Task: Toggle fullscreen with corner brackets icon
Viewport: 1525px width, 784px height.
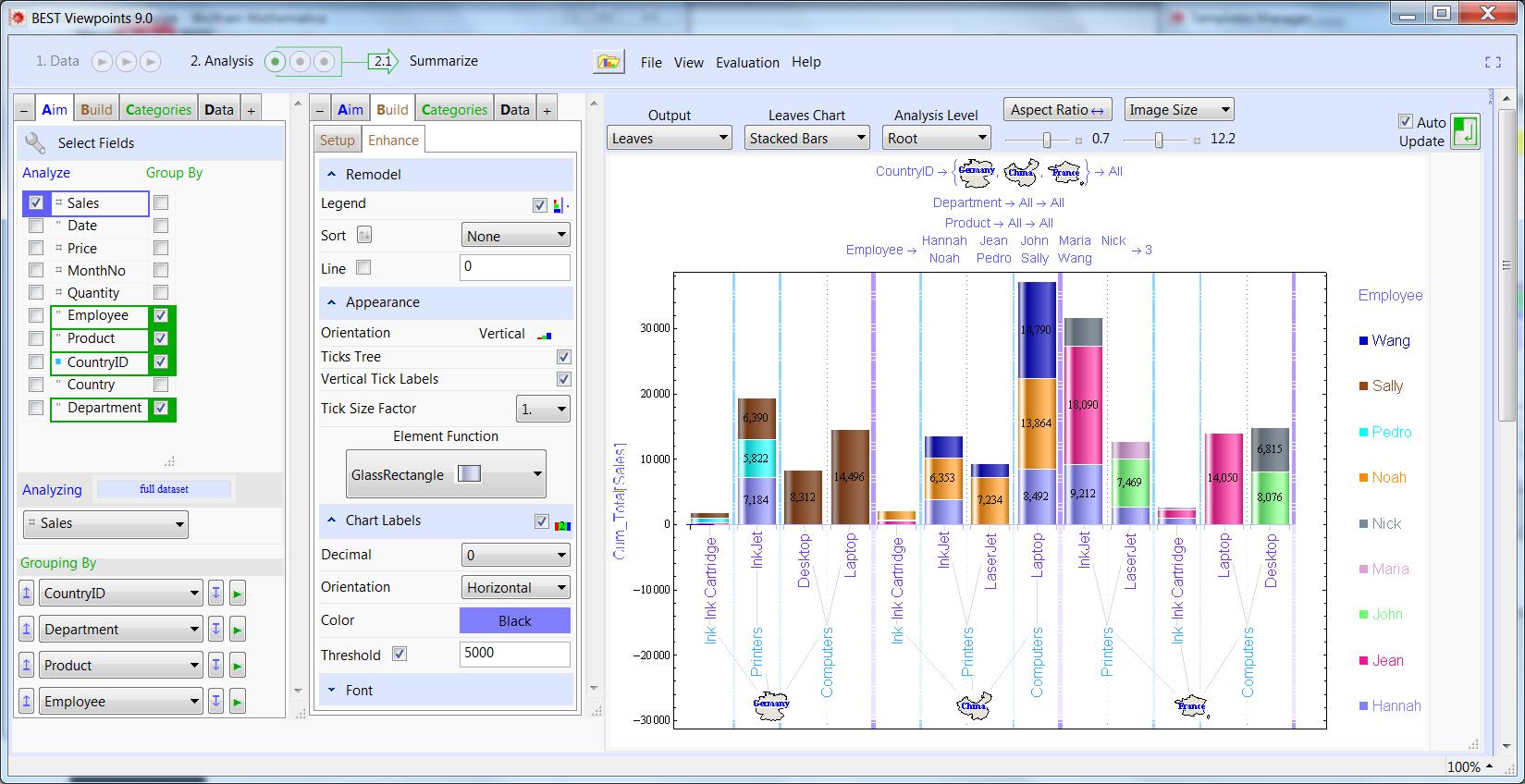Action: click(x=1493, y=62)
